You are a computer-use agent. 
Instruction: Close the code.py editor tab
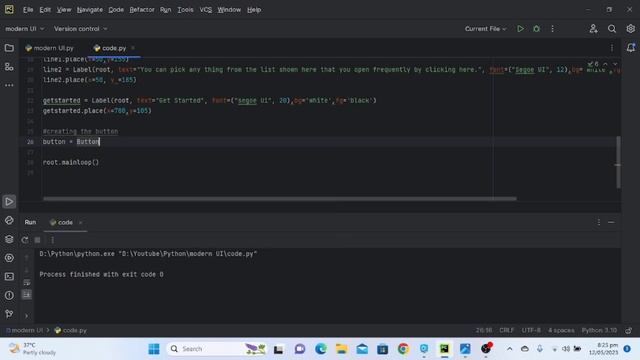pyautogui.click(x=133, y=48)
